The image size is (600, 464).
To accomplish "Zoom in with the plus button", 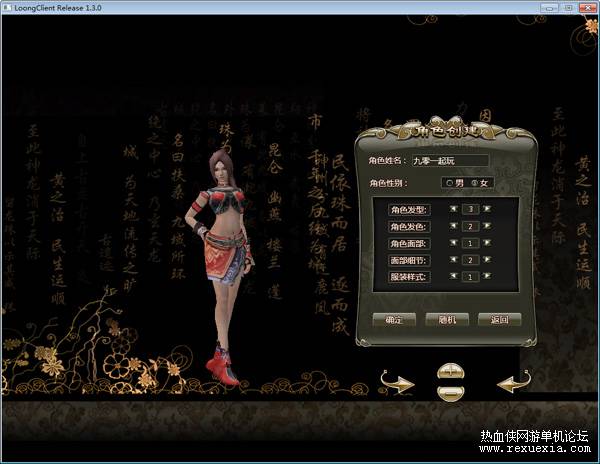I will (x=451, y=371).
